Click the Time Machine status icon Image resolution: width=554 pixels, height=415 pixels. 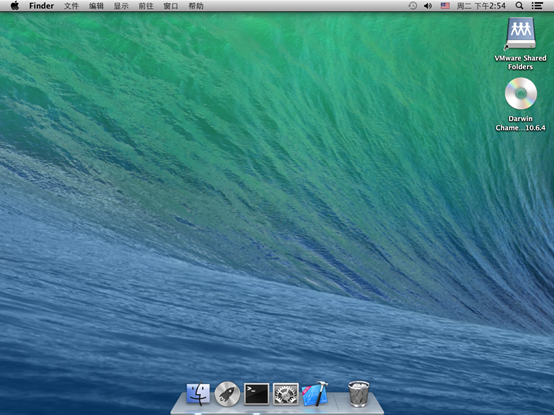point(412,6)
